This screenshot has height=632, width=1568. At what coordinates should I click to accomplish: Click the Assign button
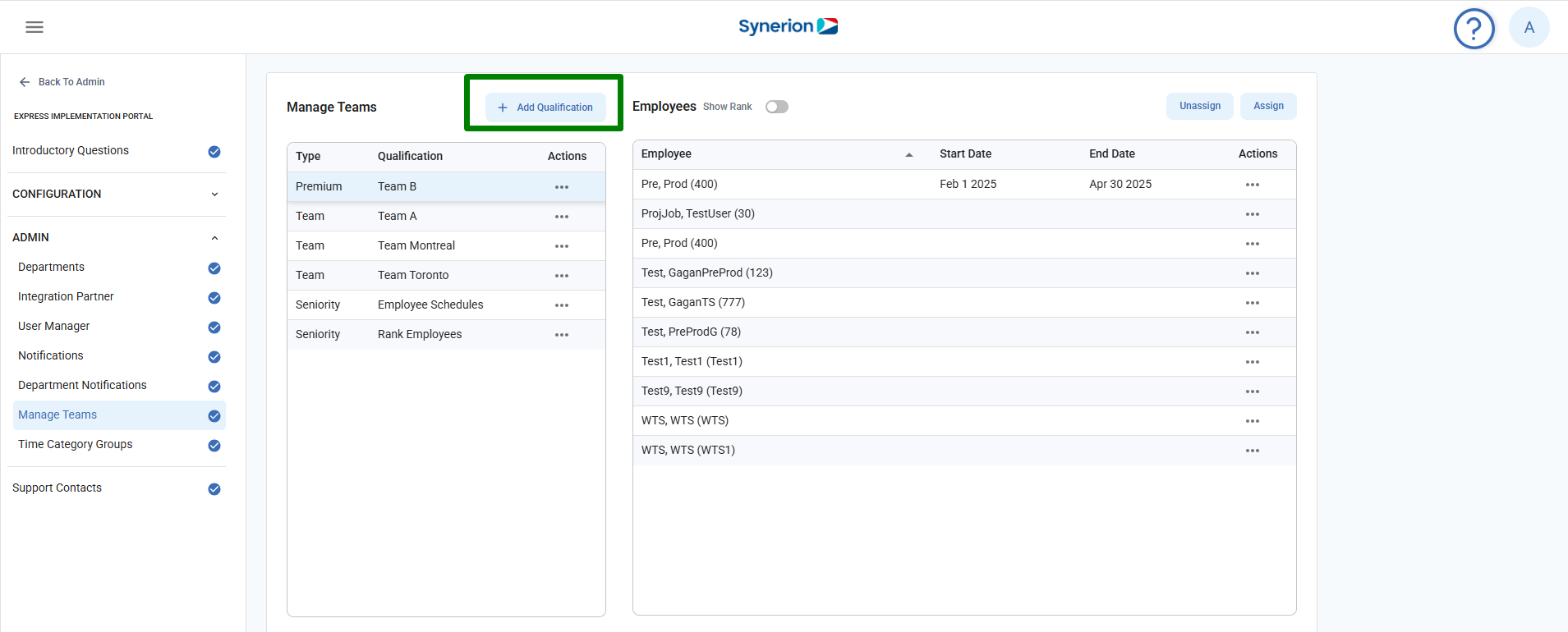[x=1268, y=106]
